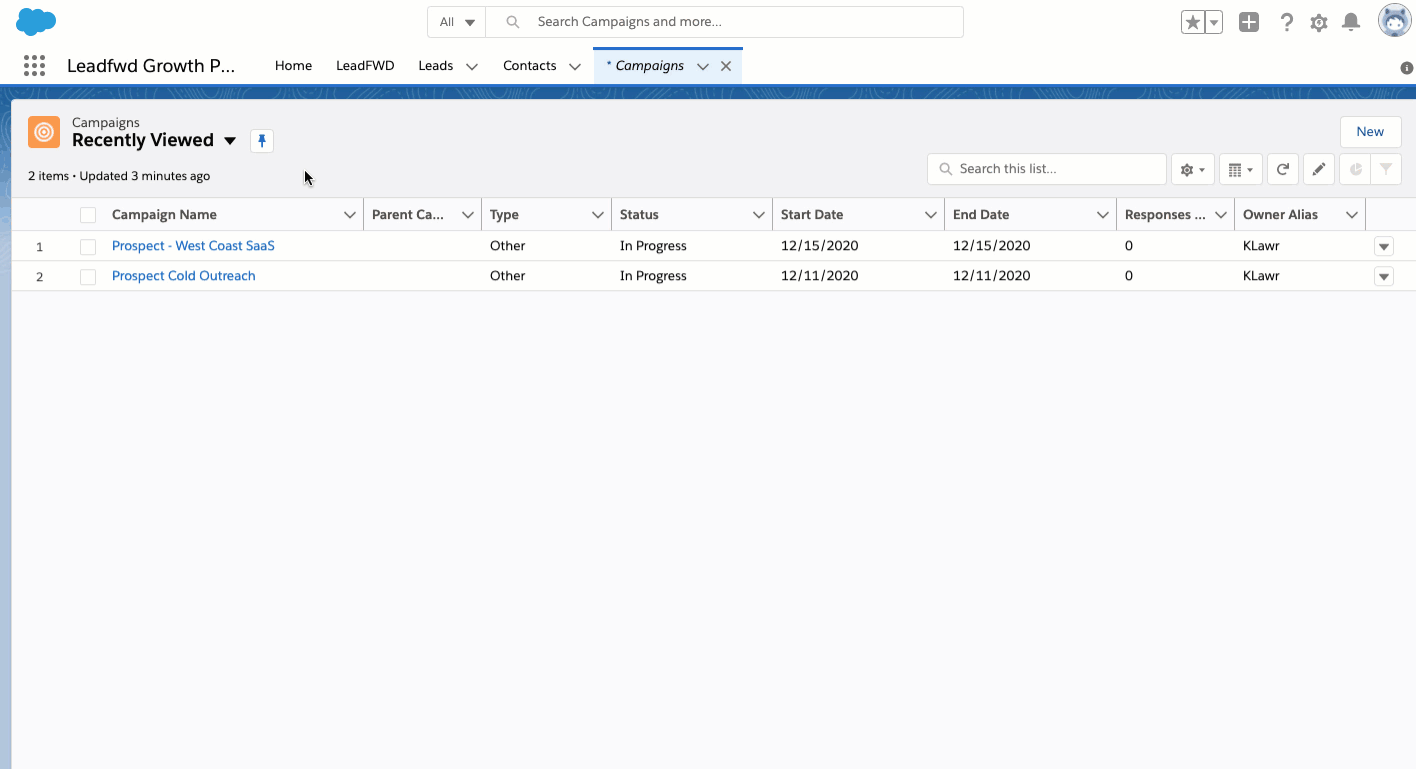Open the Display As table menu

point(1240,170)
